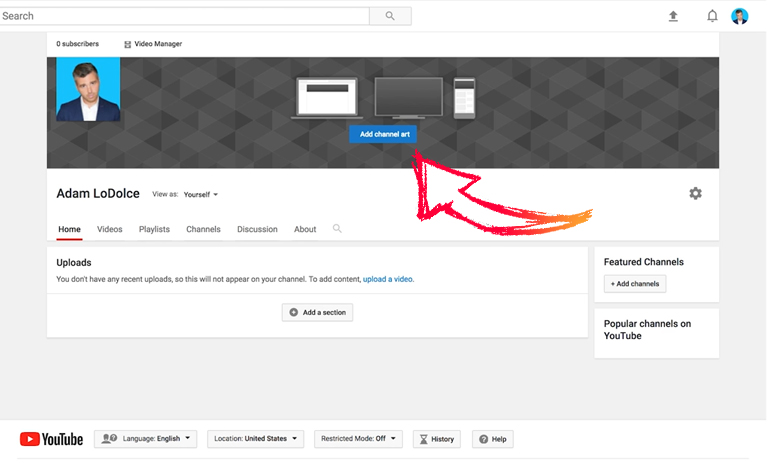This screenshot has width=768, height=463.
Task: Click the channel profile picture
Action: point(88,89)
